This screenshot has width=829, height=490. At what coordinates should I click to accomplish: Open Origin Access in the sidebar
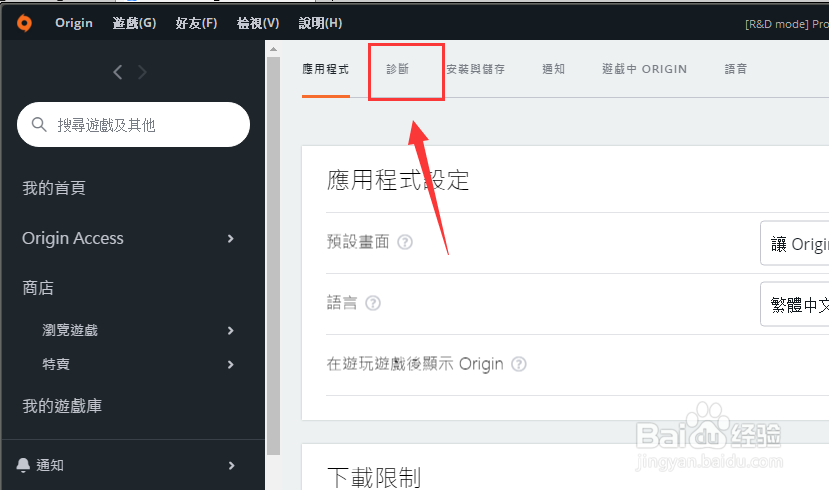(x=73, y=238)
